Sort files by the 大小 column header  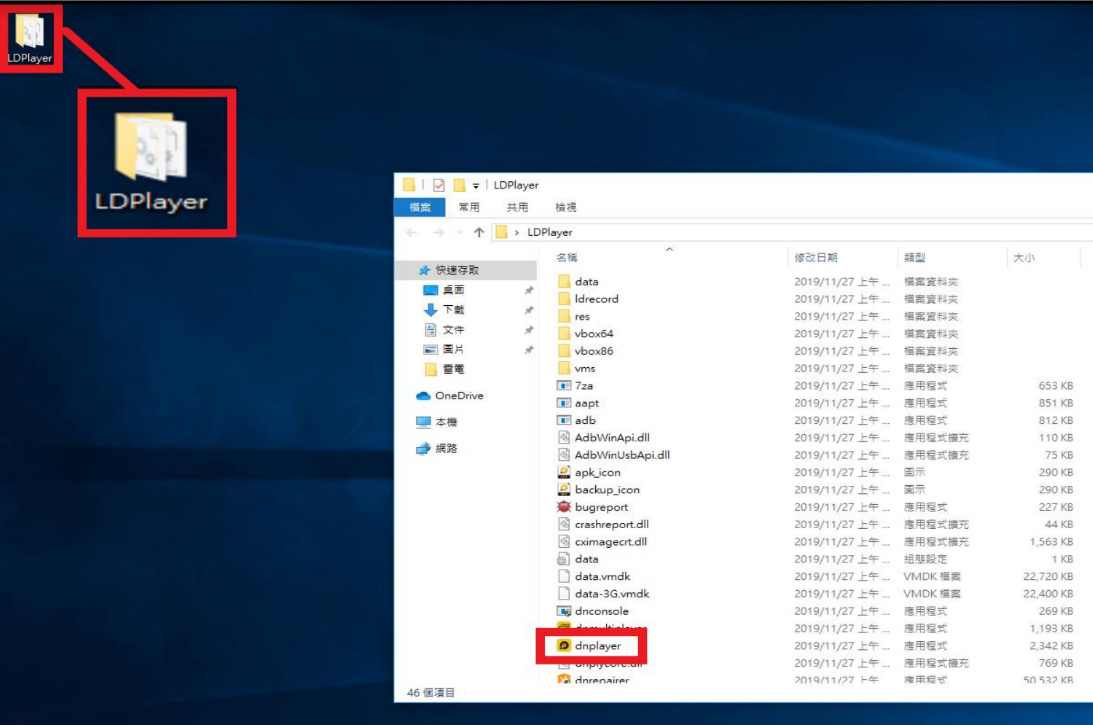pyautogui.click(x=1024, y=258)
